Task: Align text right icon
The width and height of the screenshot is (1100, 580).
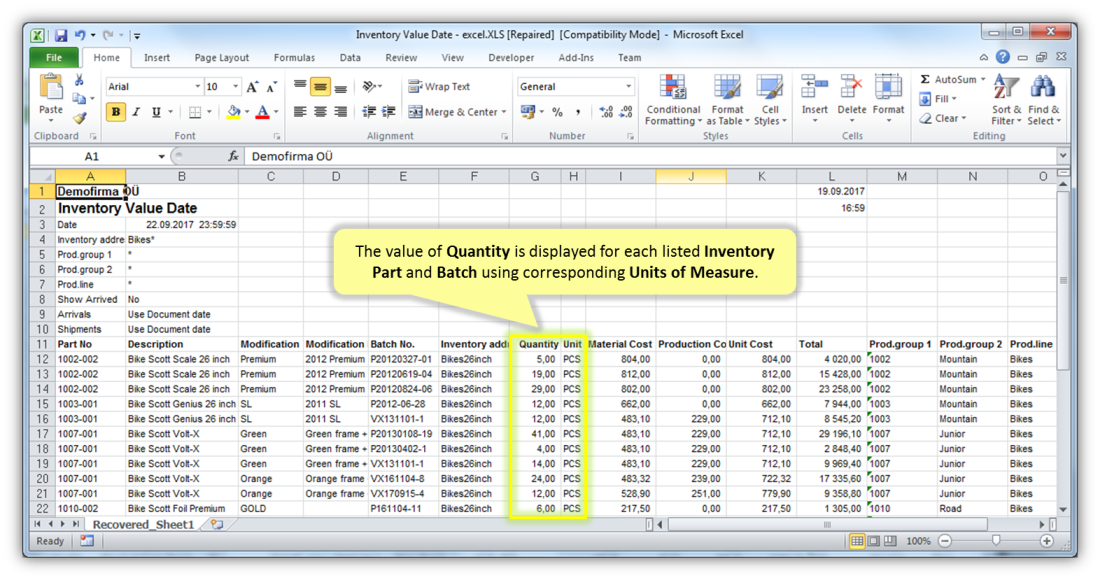Action: coord(340,112)
